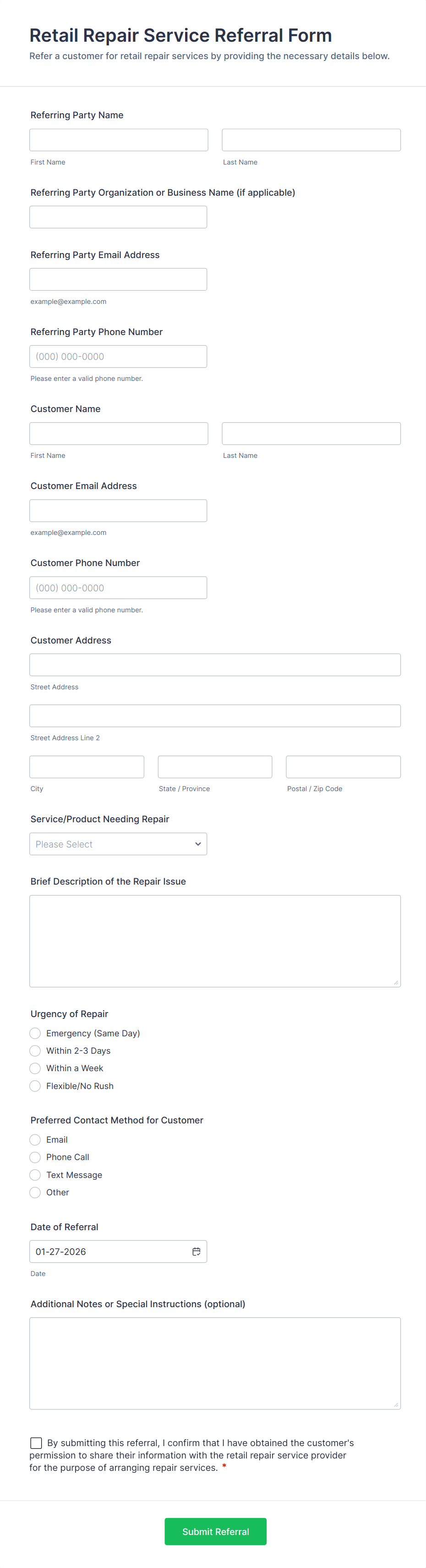The width and height of the screenshot is (426, 1568).
Task: Open the Service/Product Needing Repair dropdown
Action: (x=118, y=844)
